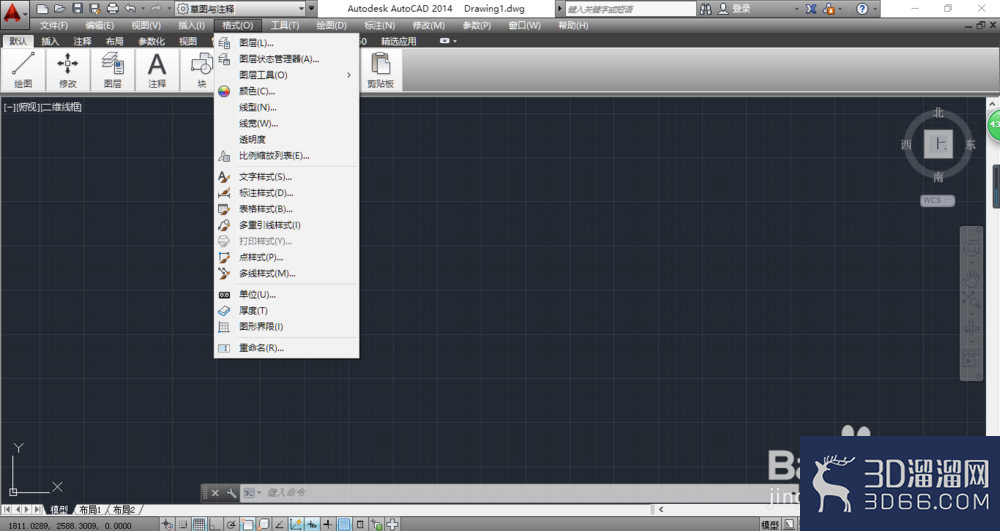Click the Plot printer icon

(113, 9)
